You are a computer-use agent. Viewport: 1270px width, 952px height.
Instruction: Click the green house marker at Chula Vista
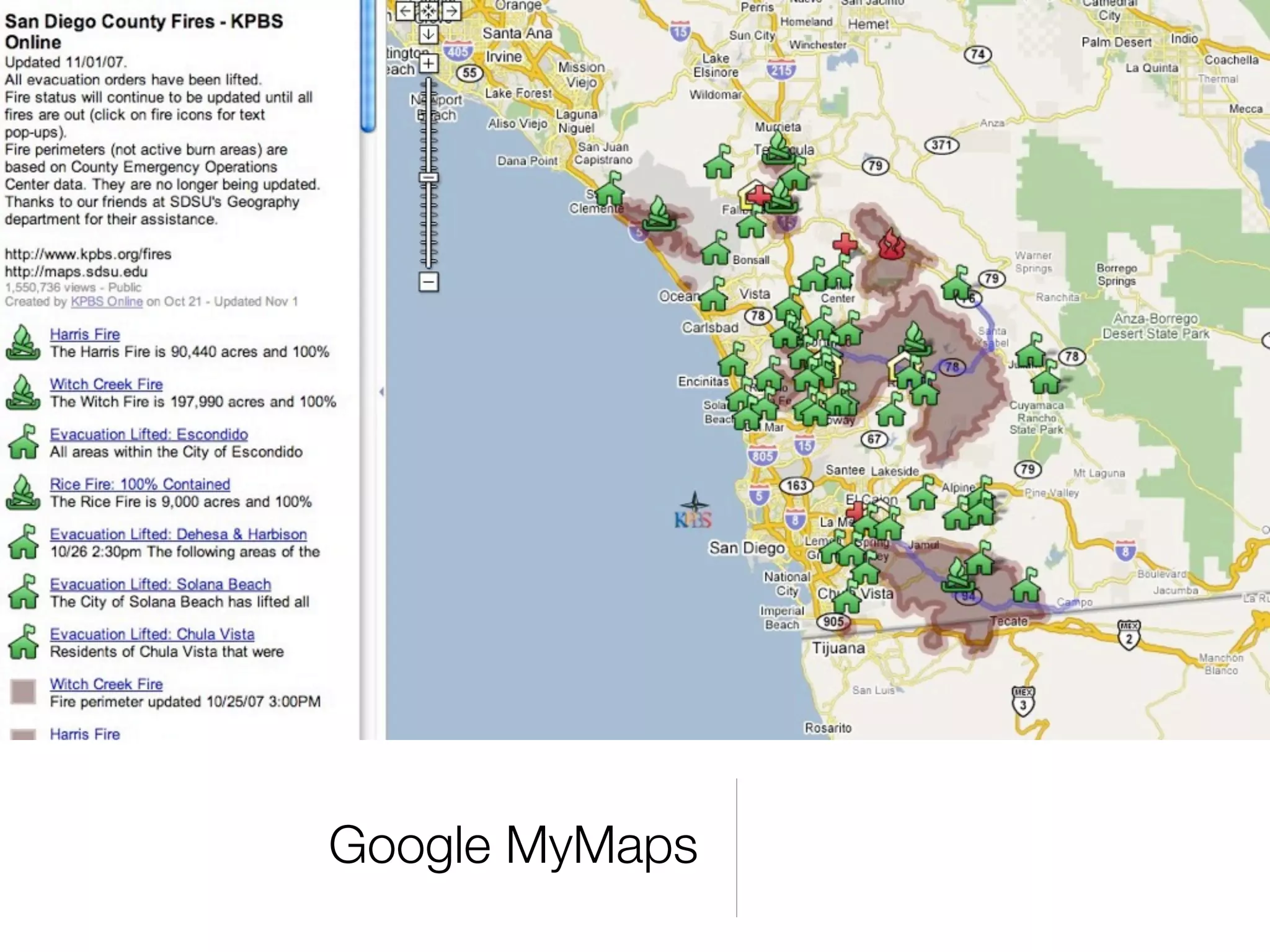tap(846, 597)
